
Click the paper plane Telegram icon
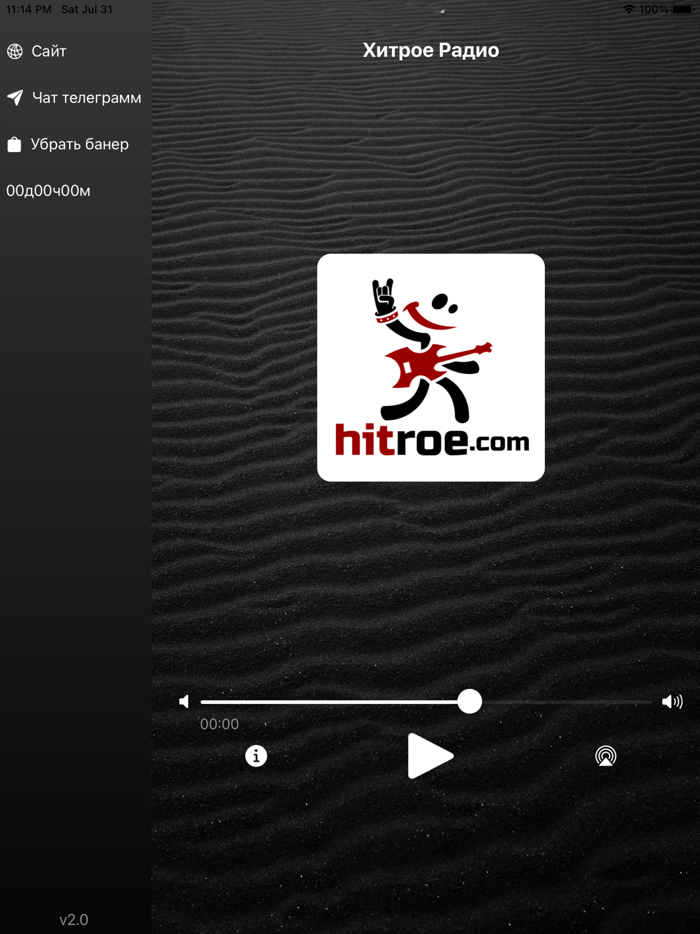coord(15,98)
